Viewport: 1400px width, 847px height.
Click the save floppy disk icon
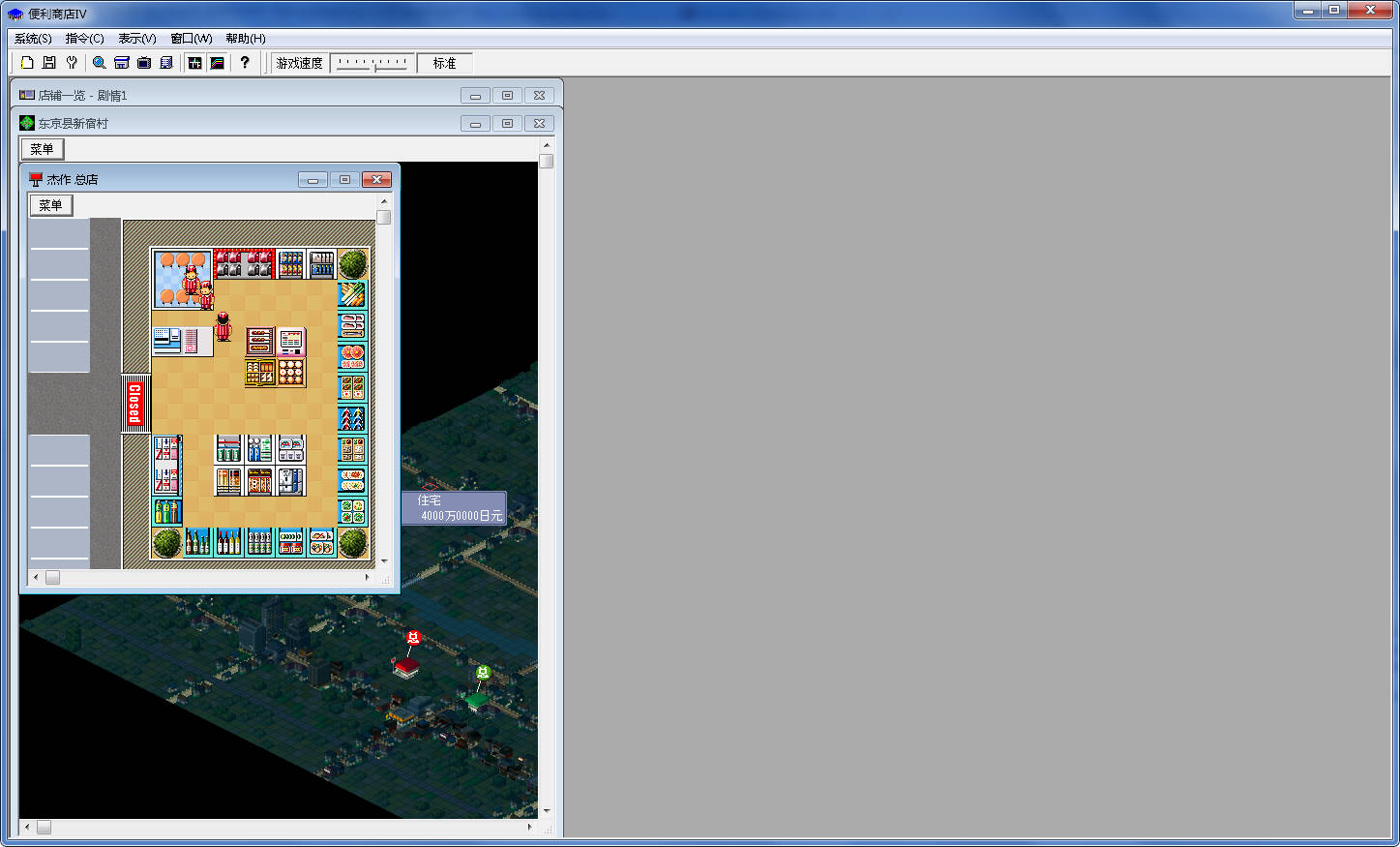tap(49, 63)
